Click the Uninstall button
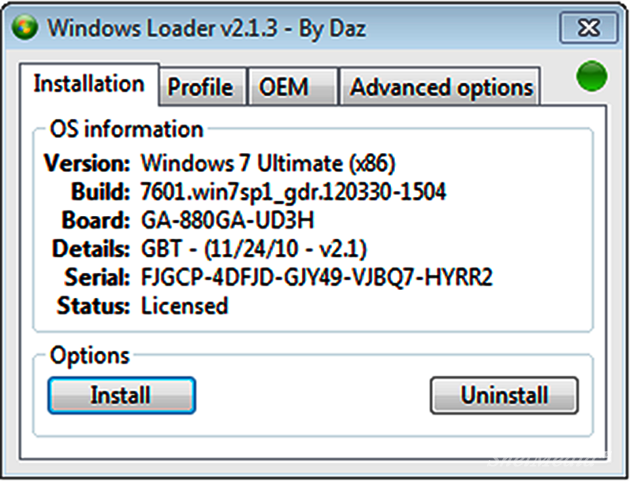Viewport: 630px width, 481px height. click(x=504, y=395)
